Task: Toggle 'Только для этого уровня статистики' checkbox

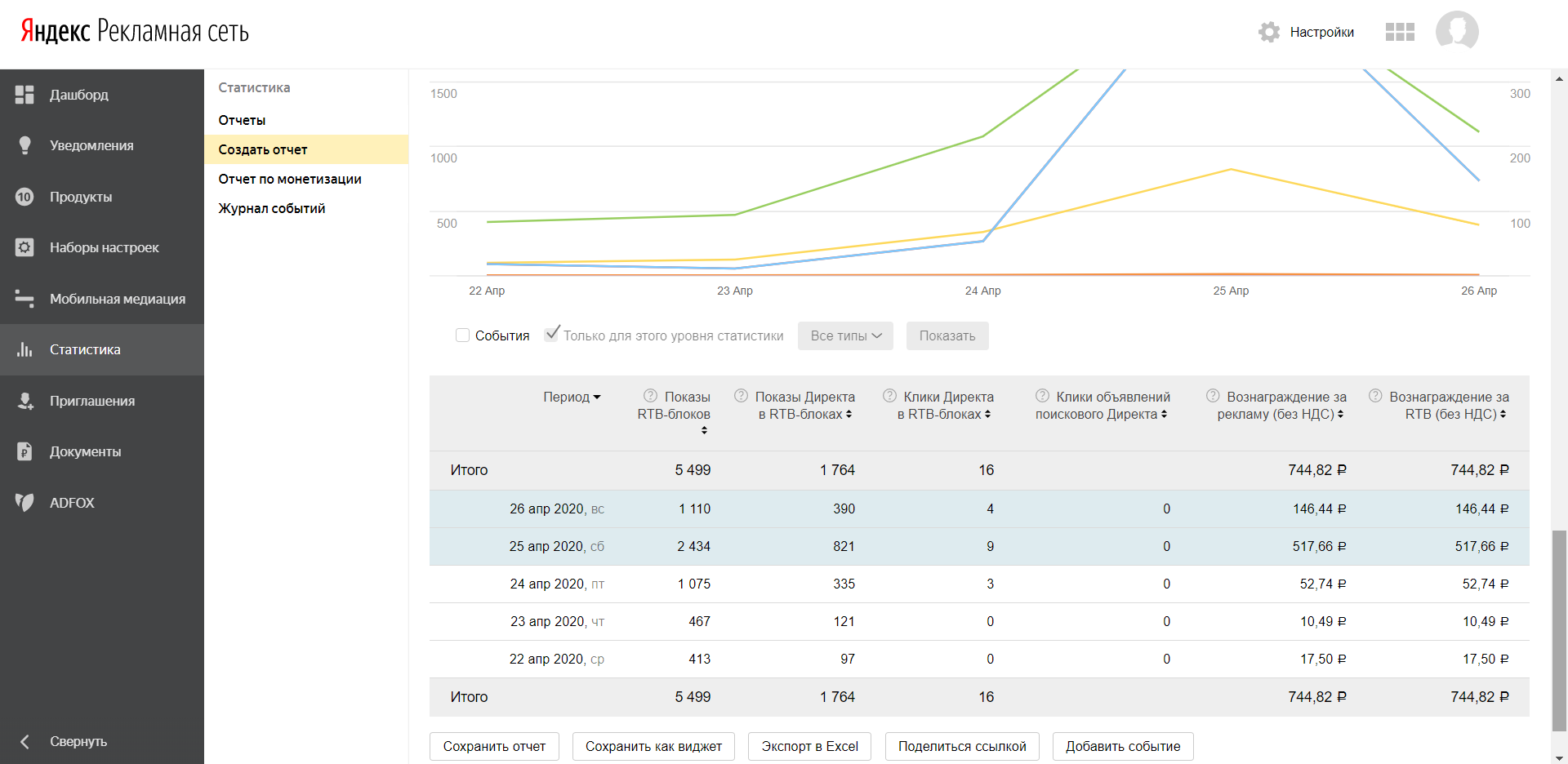Action: [x=552, y=334]
